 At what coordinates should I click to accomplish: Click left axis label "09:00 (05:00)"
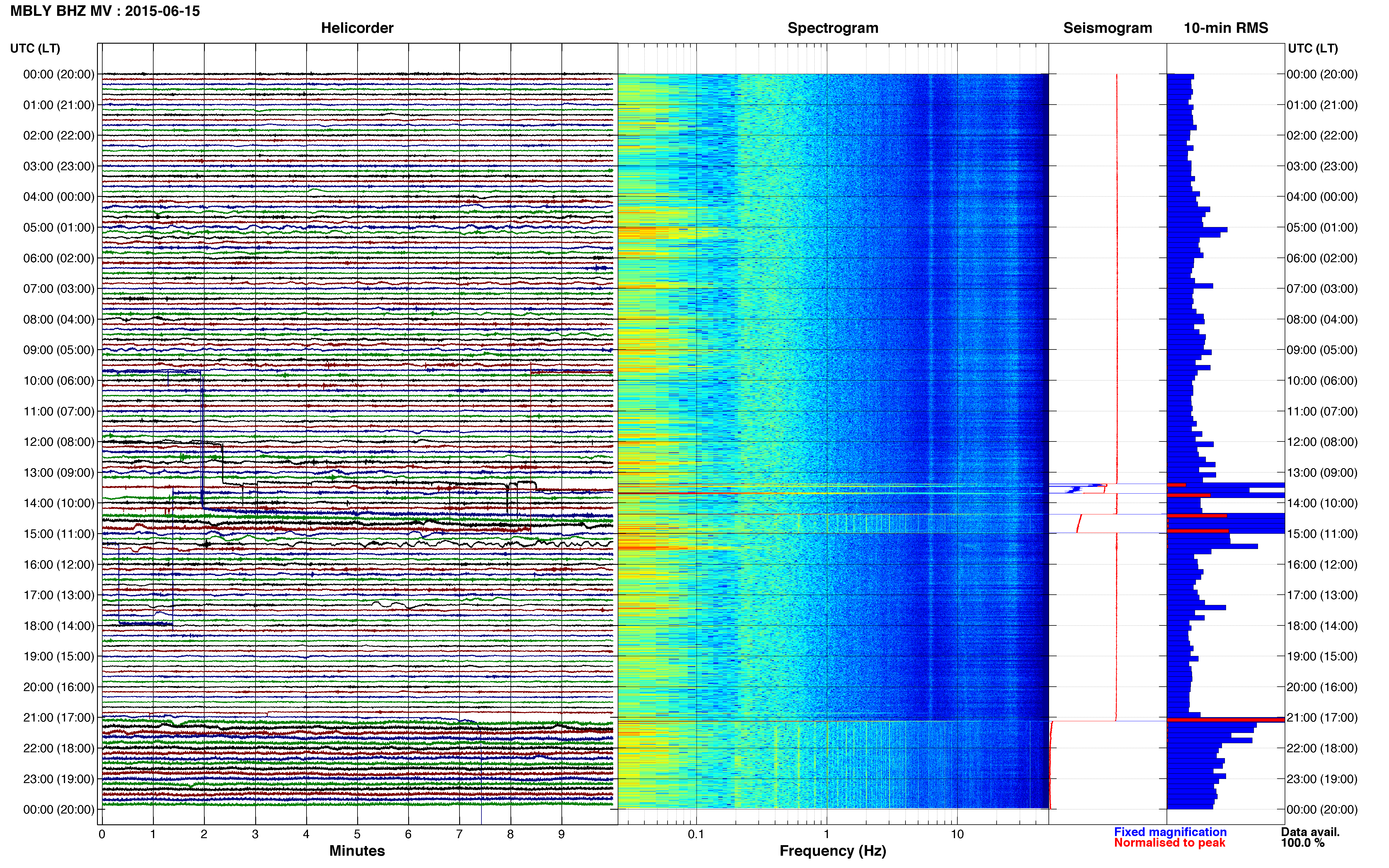click(59, 350)
